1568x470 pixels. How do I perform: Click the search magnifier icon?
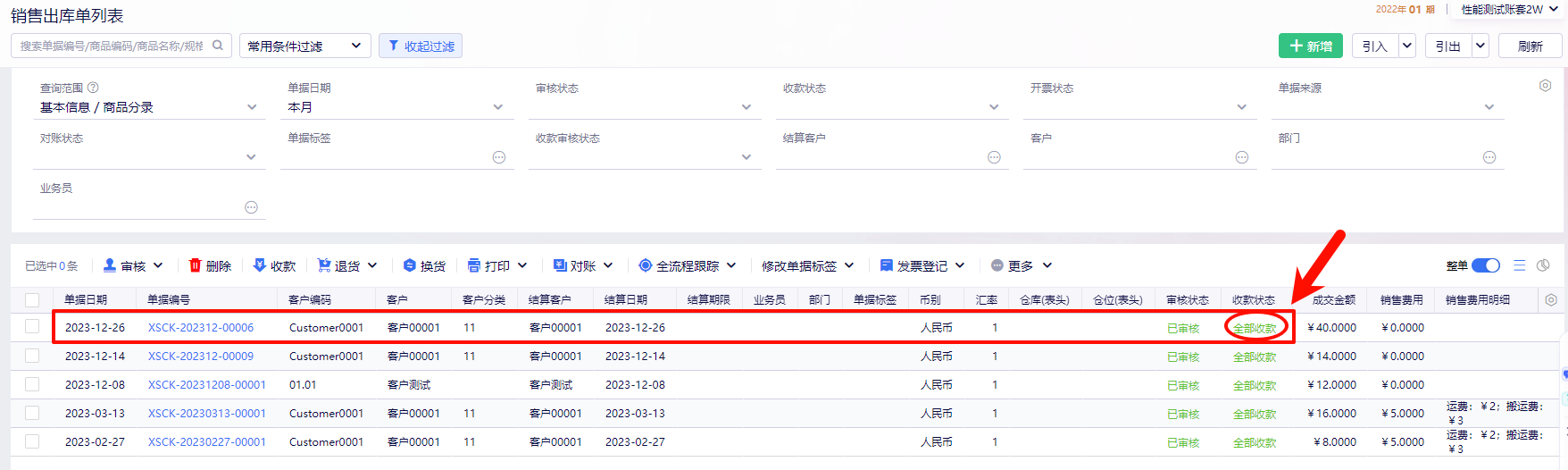point(217,46)
